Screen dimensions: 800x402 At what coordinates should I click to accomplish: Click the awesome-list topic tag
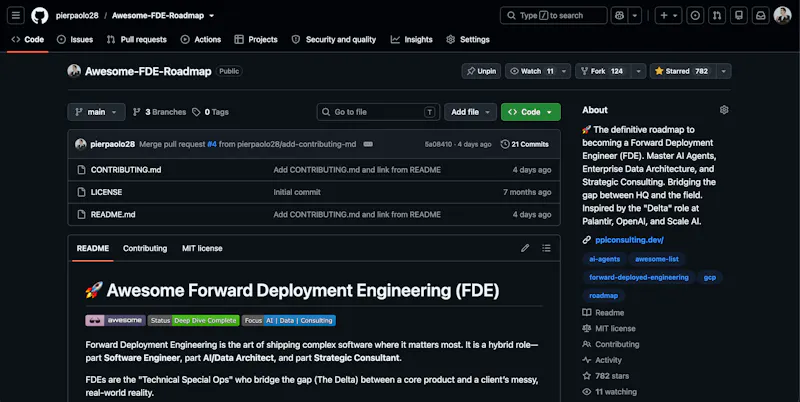point(657,259)
